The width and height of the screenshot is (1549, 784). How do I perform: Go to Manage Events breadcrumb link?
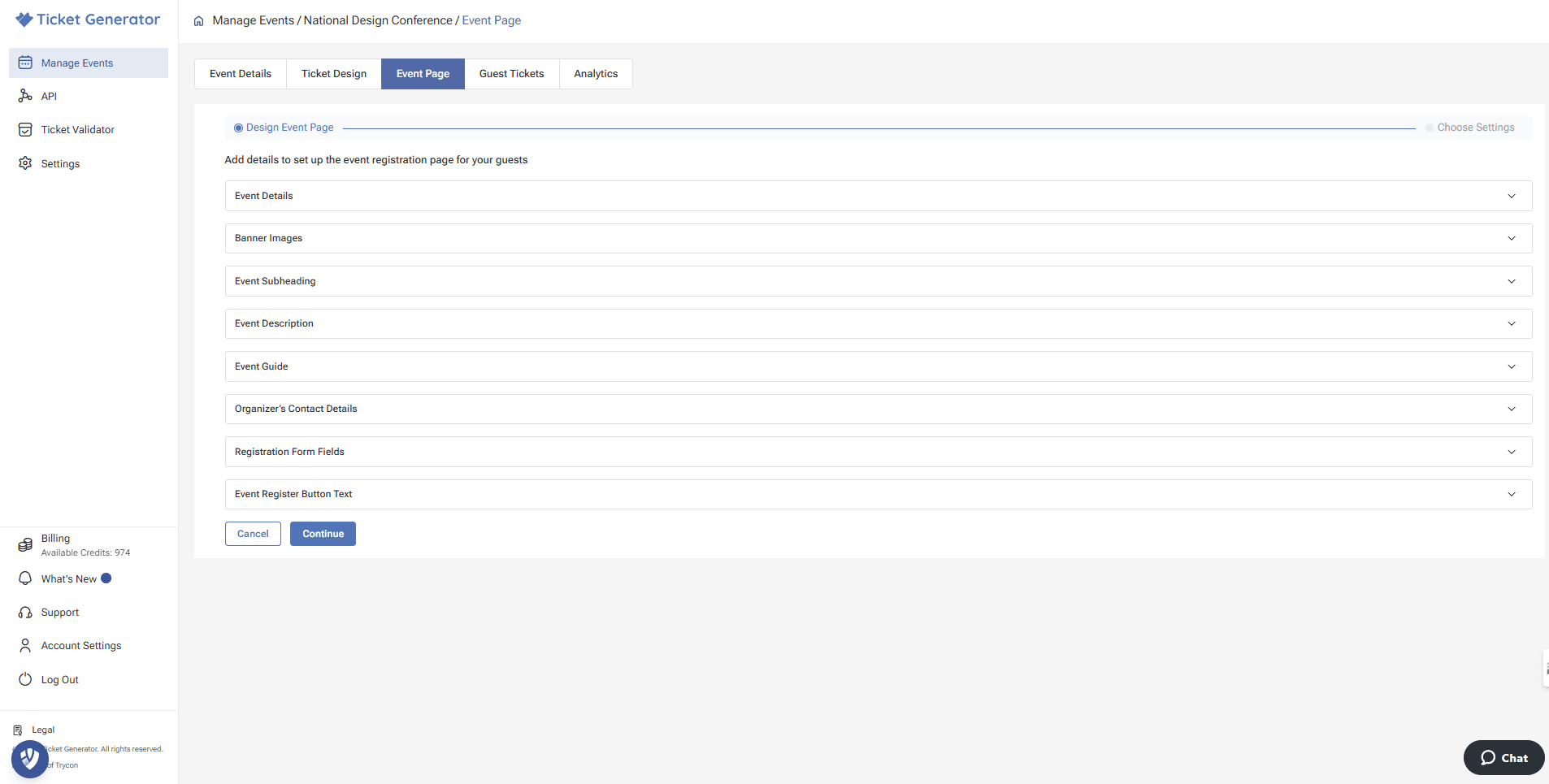tap(254, 20)
